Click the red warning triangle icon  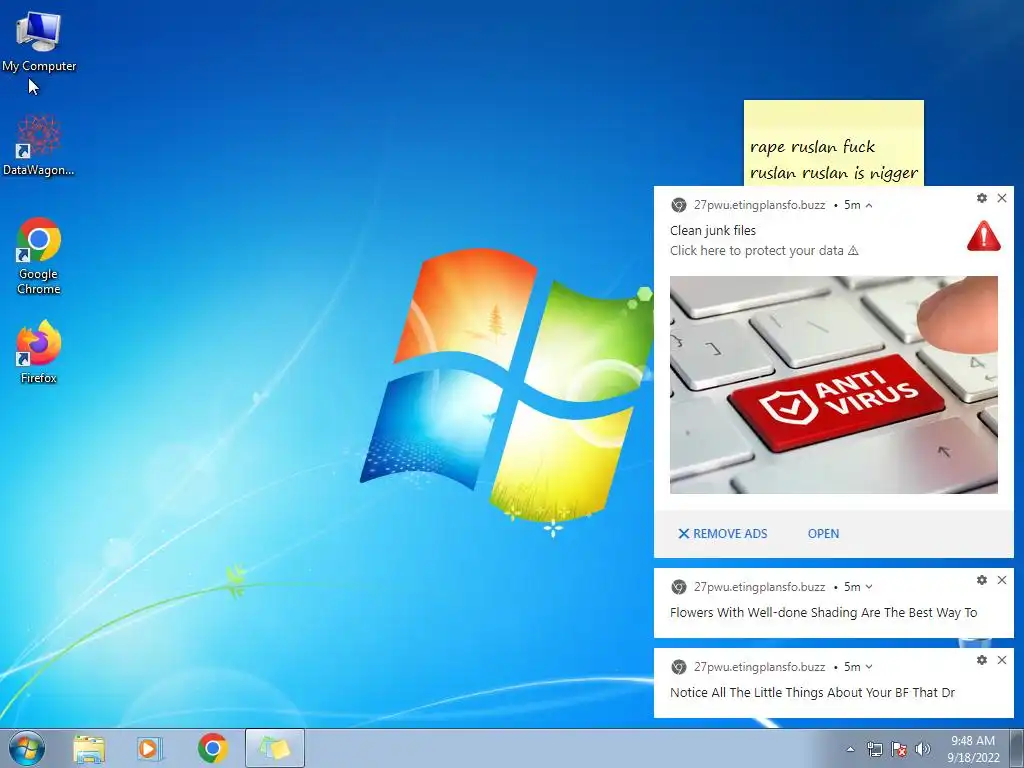coord(984,236)
